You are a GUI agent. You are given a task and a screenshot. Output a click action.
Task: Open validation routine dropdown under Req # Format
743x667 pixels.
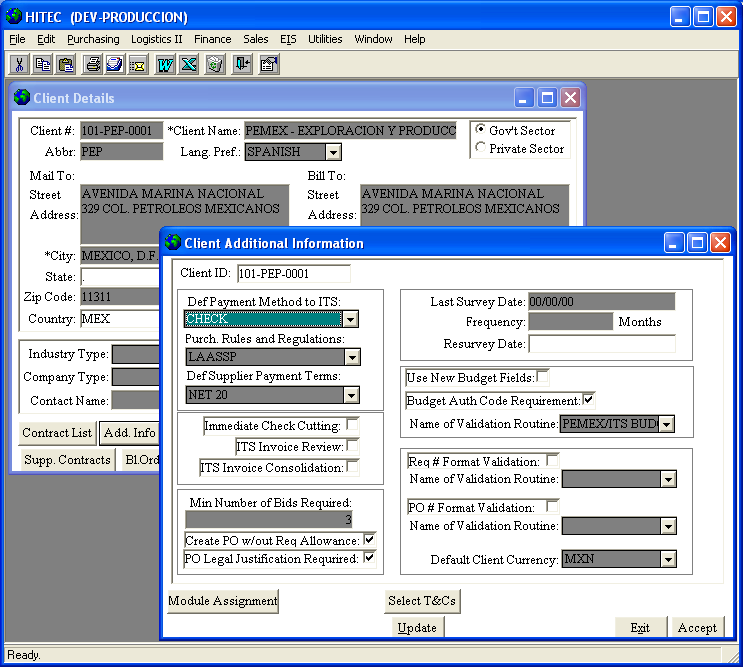(x=668, y=479)
